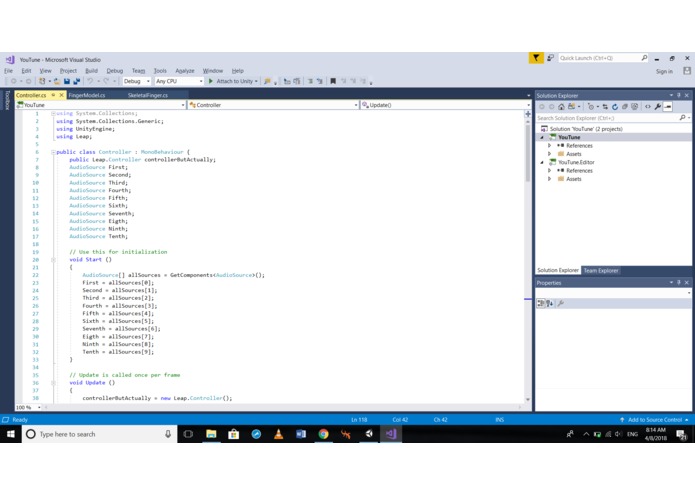695x494 pixels.
Task: Collapse the Controller class outlining toggle
Action: tap(53, 152)
